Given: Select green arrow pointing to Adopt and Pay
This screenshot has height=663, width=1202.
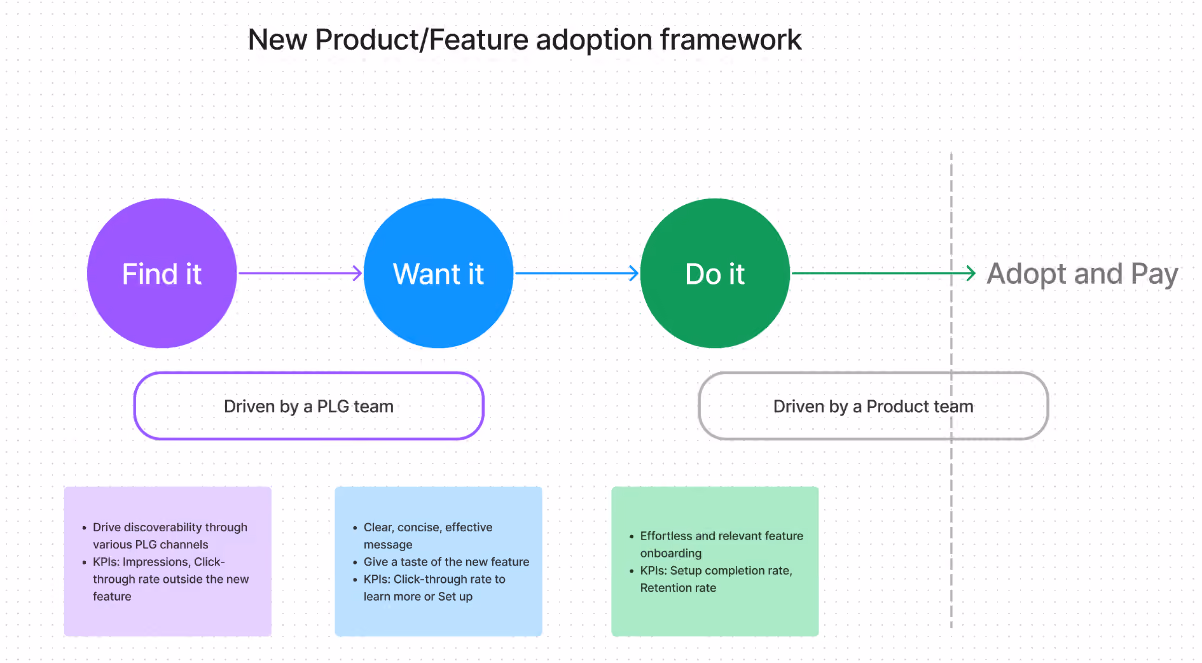Looking at the screenshot, I should [x=884, y=273].
